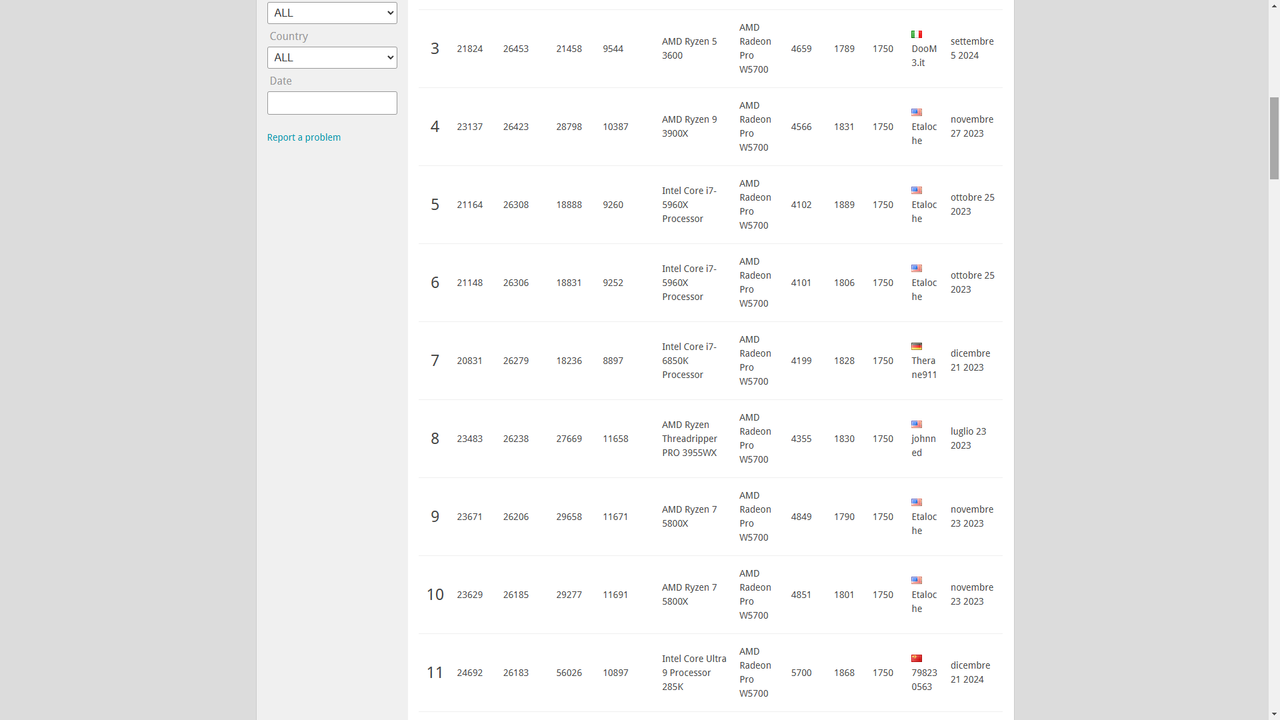Image resolution: width=1280 pixels, height=720 pixels.
Task: Click the US flag in row 6
Action: [x=916, y=268]
